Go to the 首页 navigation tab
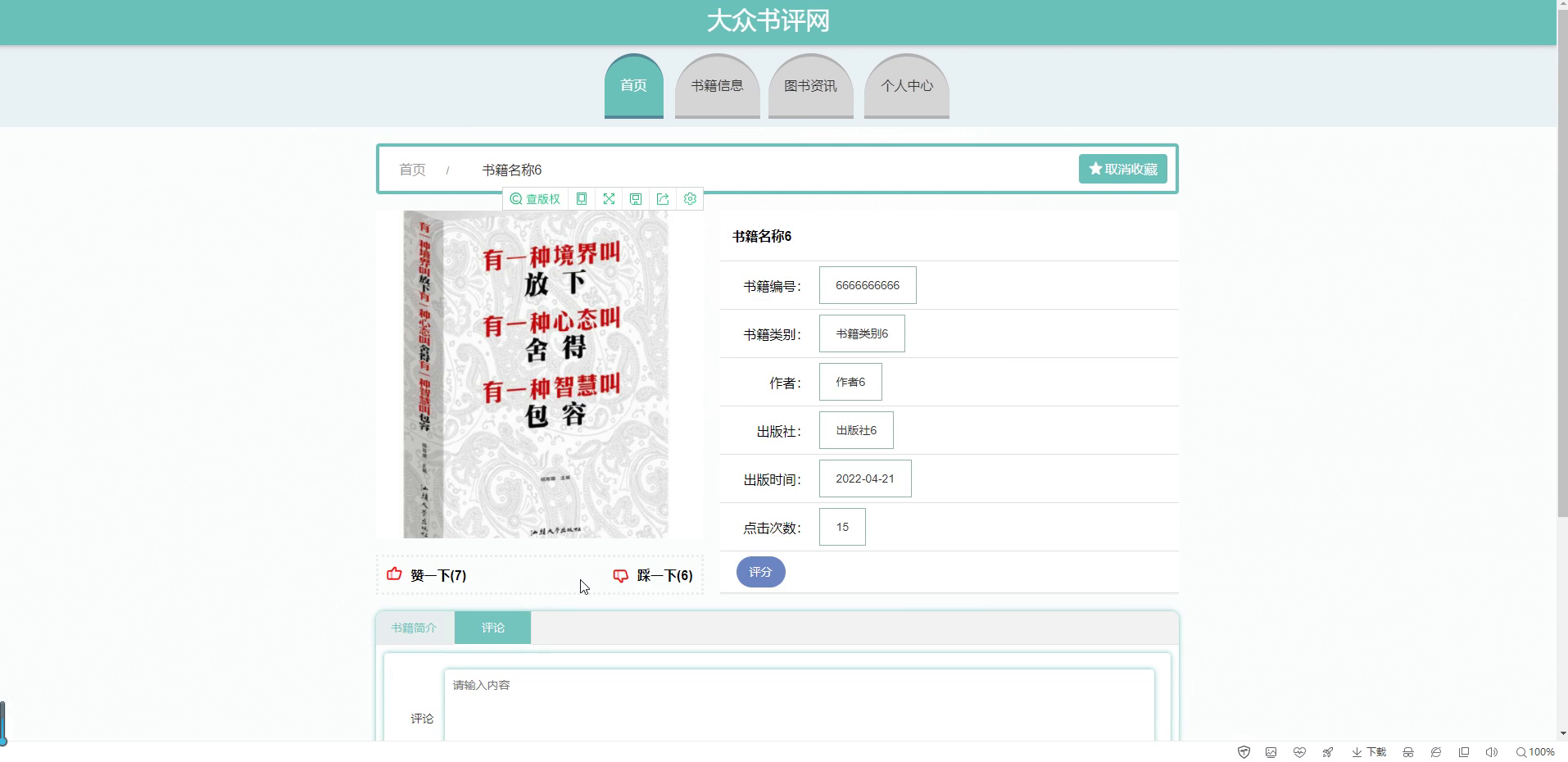 tap(633, 86)
